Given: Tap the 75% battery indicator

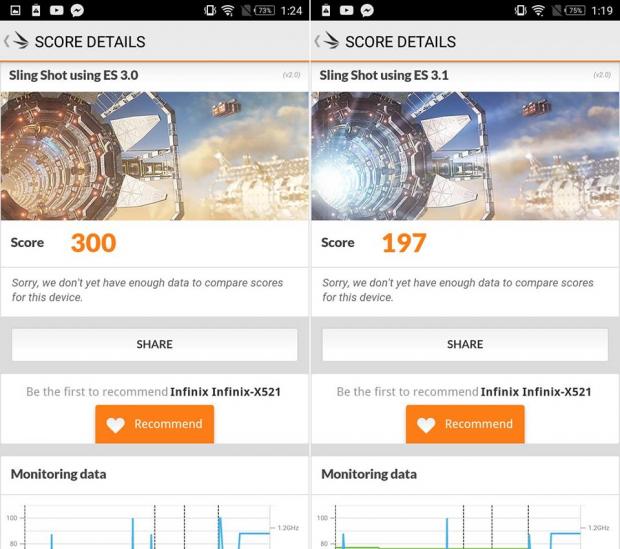Looking at the screenshot, I should pos(575,10).
